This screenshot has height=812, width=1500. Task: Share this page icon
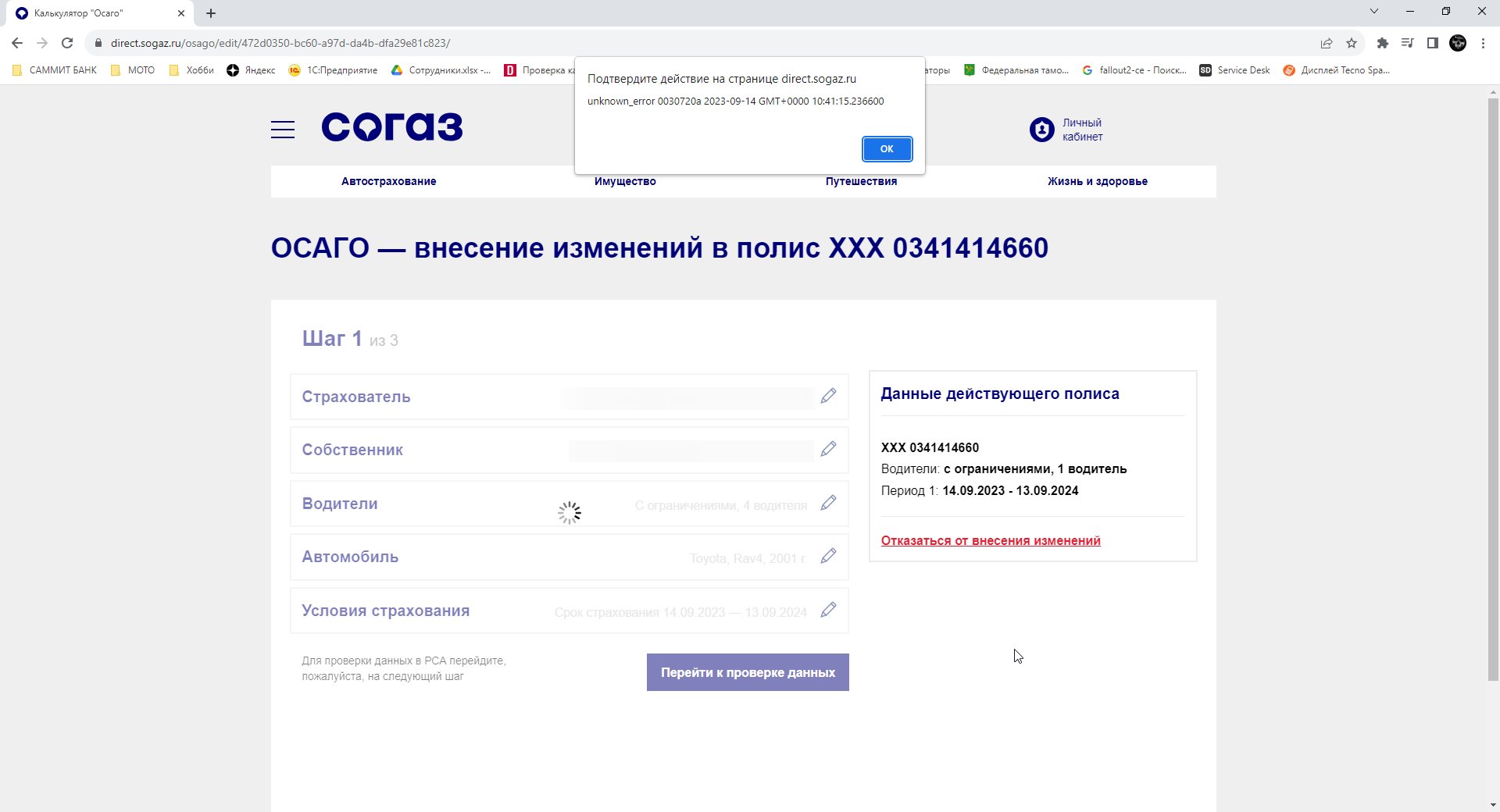pos(1327,43)
